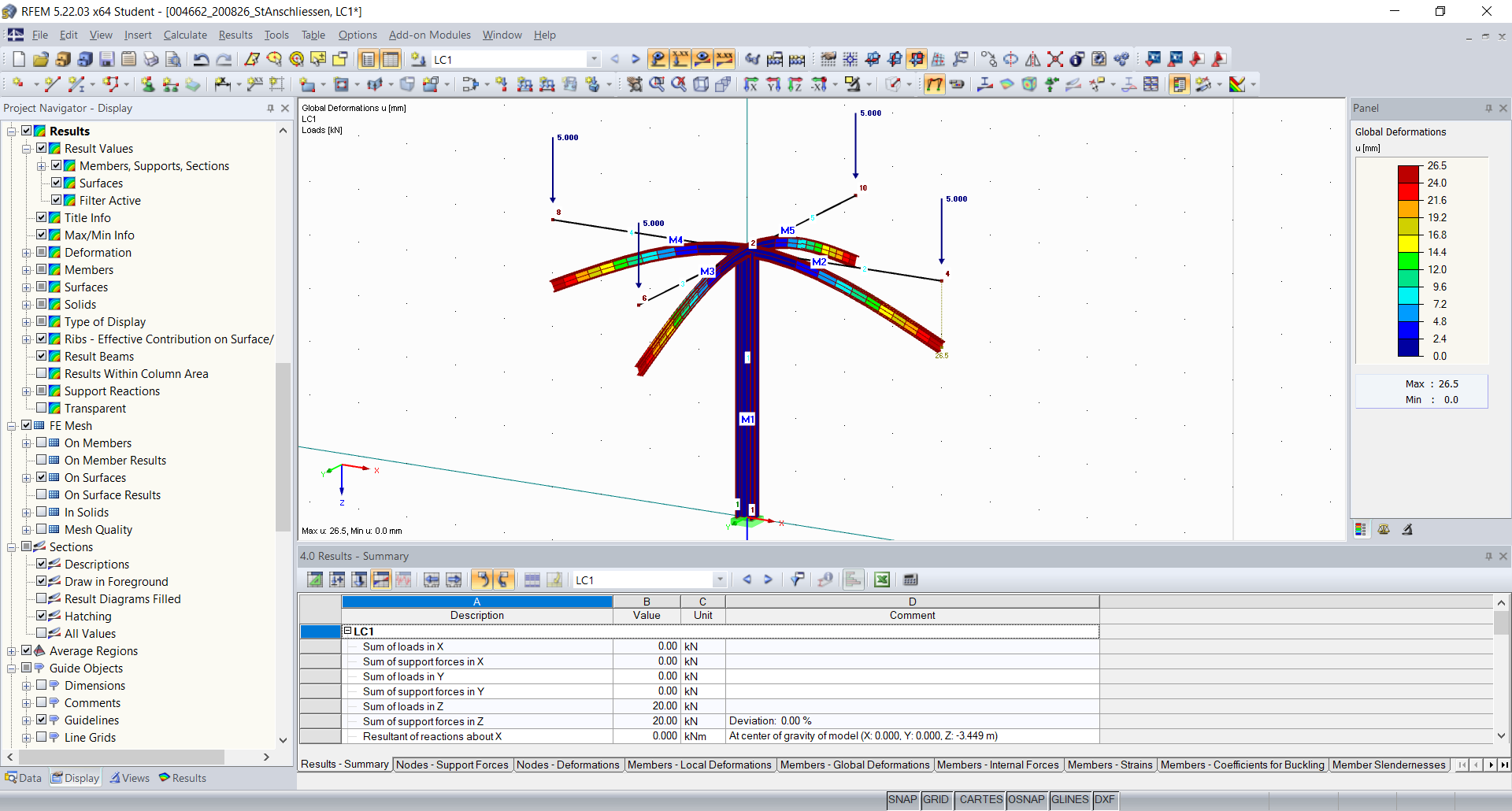Screen dimensions: 1512x811
Task: Check the On Member Results checkbox
Action: (42, 460)
